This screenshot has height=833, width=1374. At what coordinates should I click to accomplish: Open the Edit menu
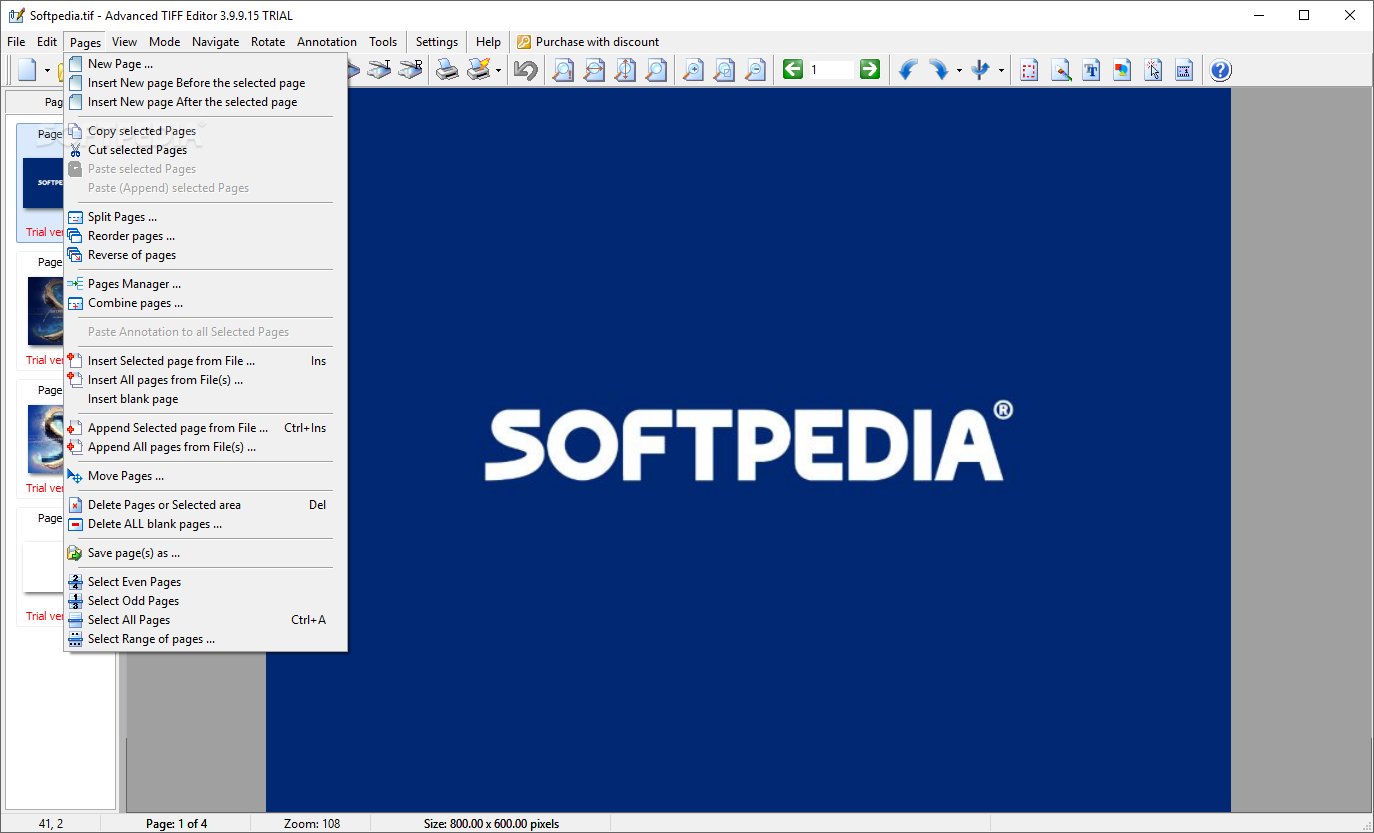coord(47,42)
